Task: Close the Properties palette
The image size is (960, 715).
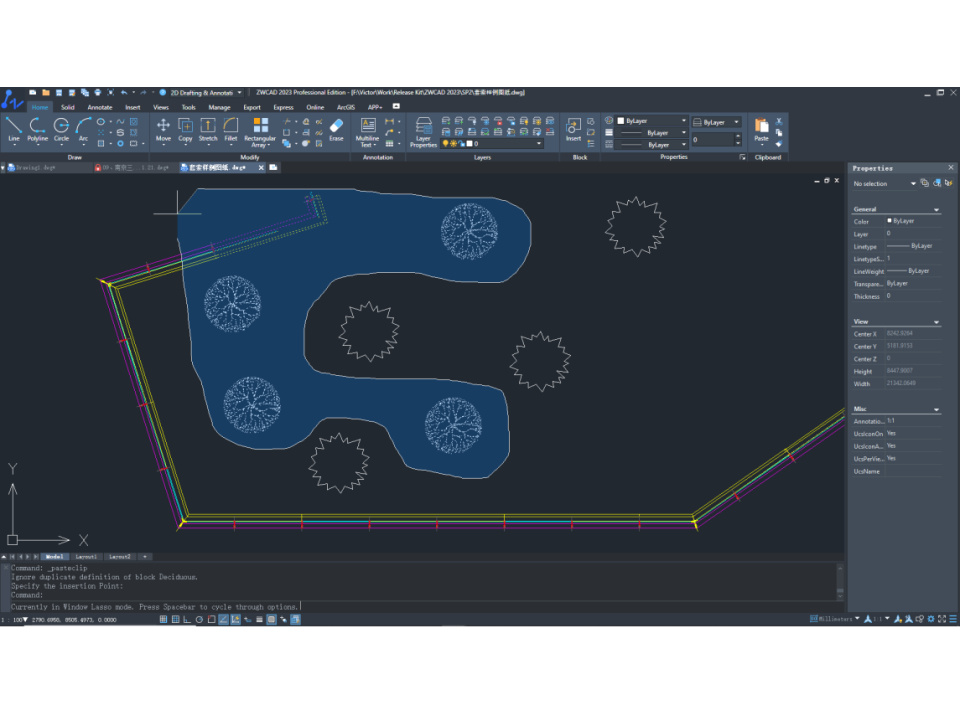Action: (x=951, y=168)
